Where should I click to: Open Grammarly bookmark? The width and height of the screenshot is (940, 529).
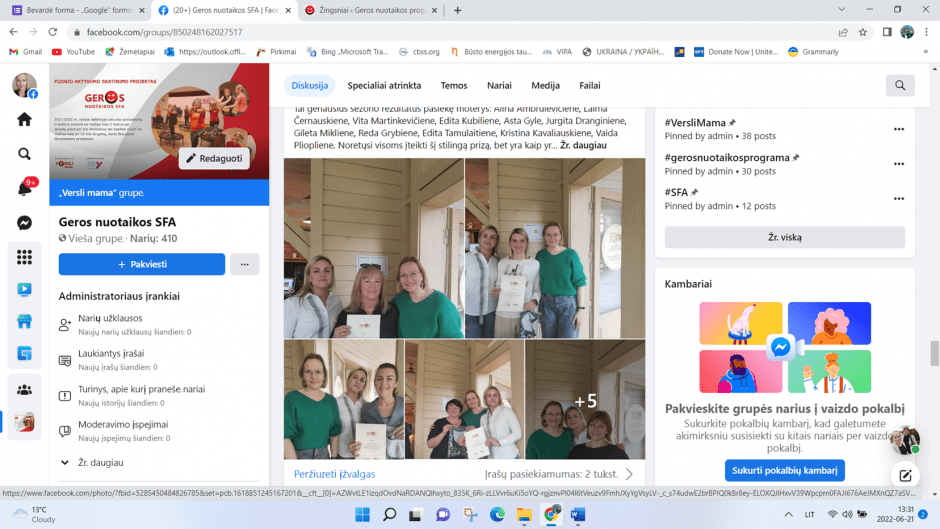(x=814, y=52)
